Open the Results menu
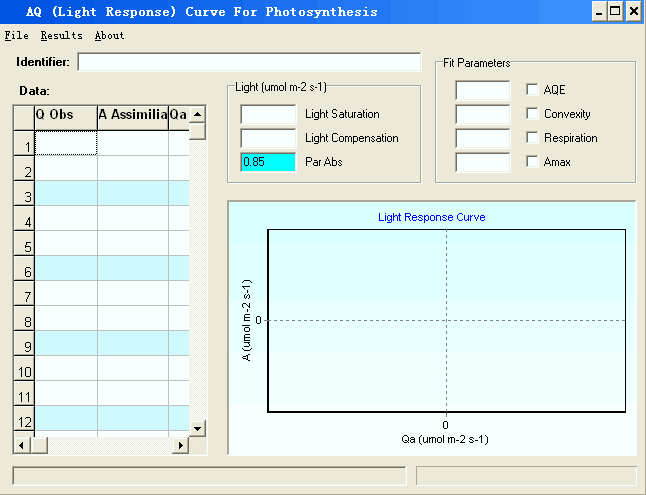The height and width of the screenshot is (495, 646). pos(61,35)
